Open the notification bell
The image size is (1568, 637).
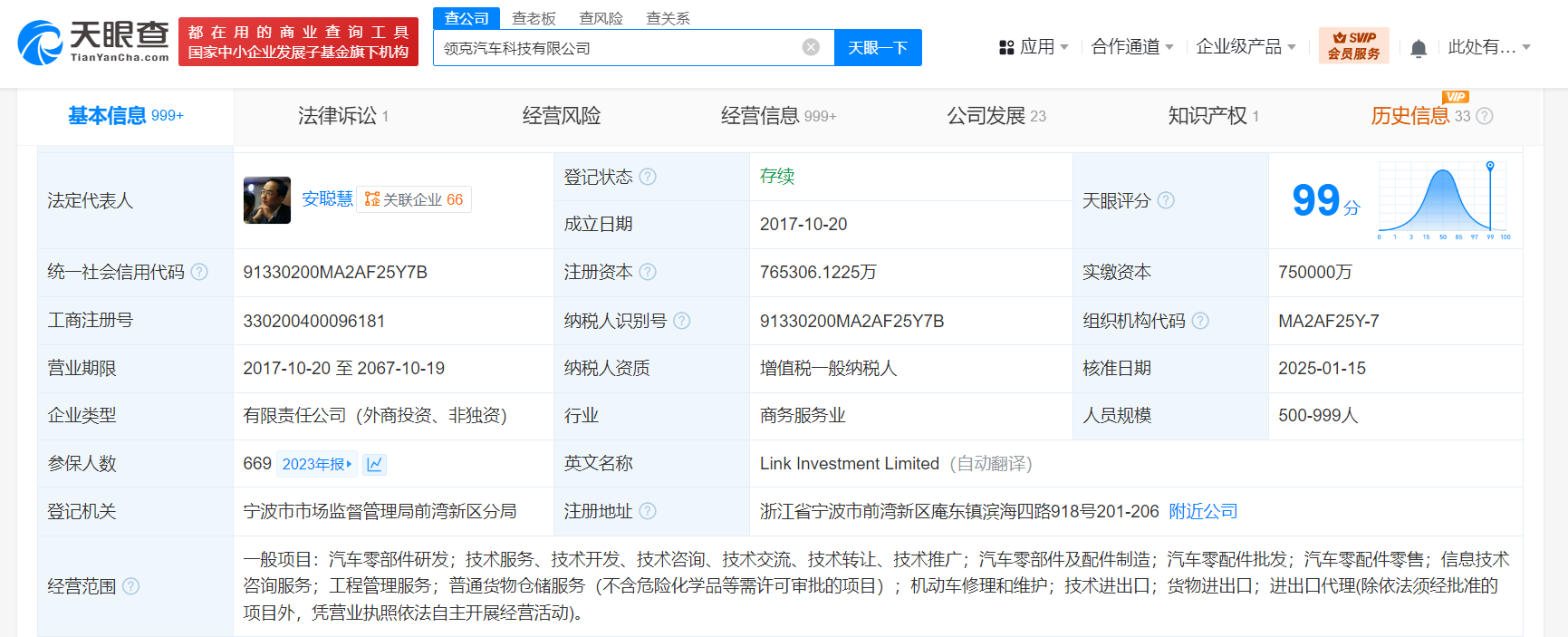(1419, 48)
